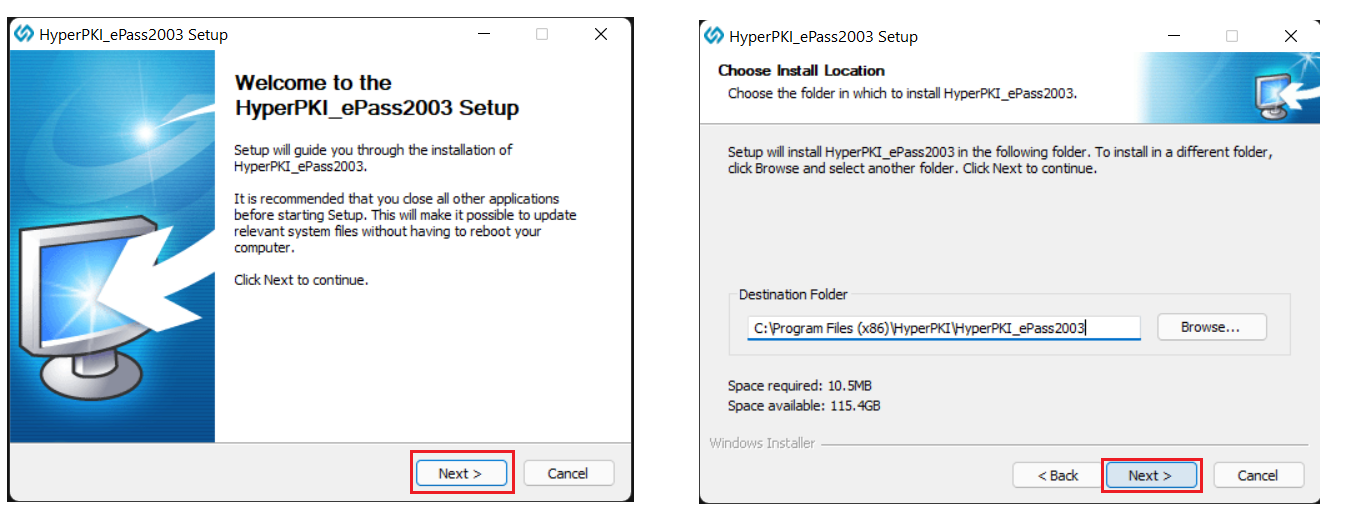Go back with the < Back button

pyautogui.click(x=1057, y=475)
